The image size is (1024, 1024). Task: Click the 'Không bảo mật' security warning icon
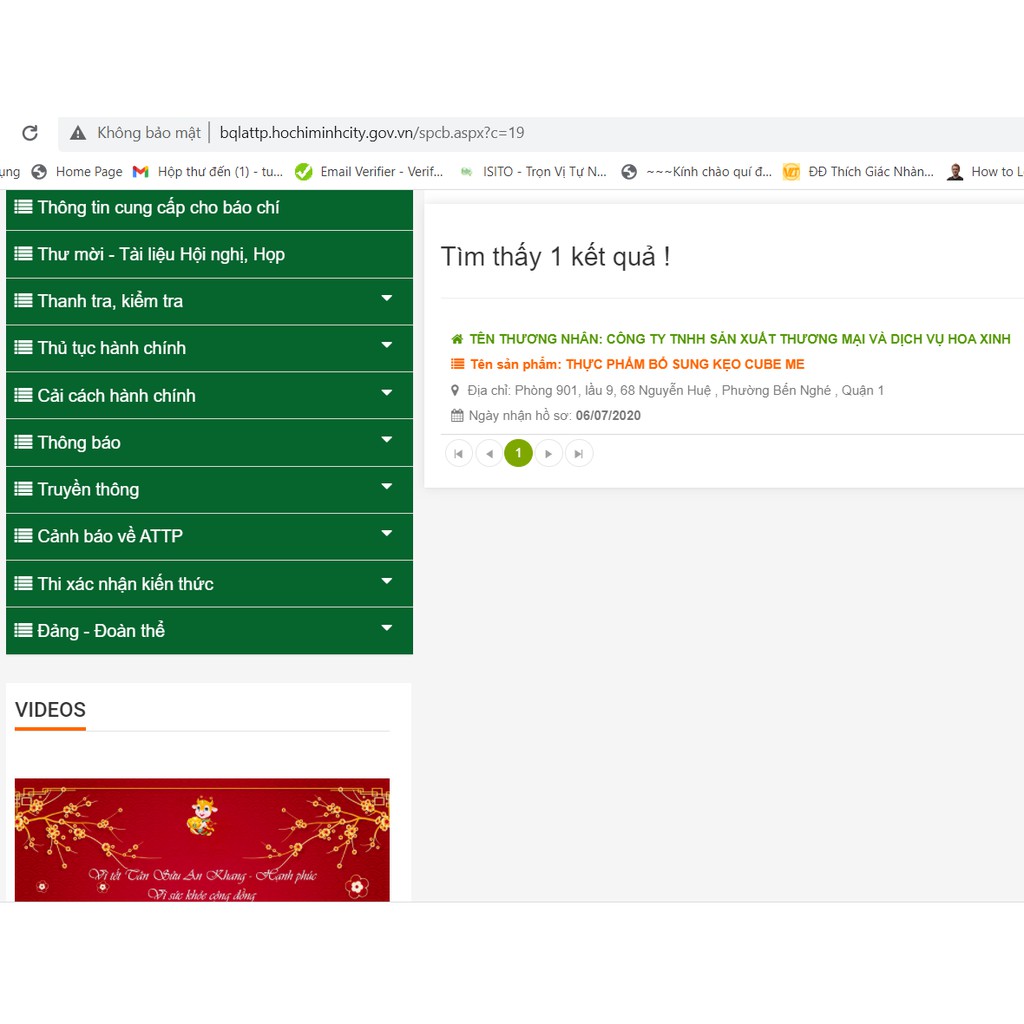pyautogui.click(x=78, y=133)
